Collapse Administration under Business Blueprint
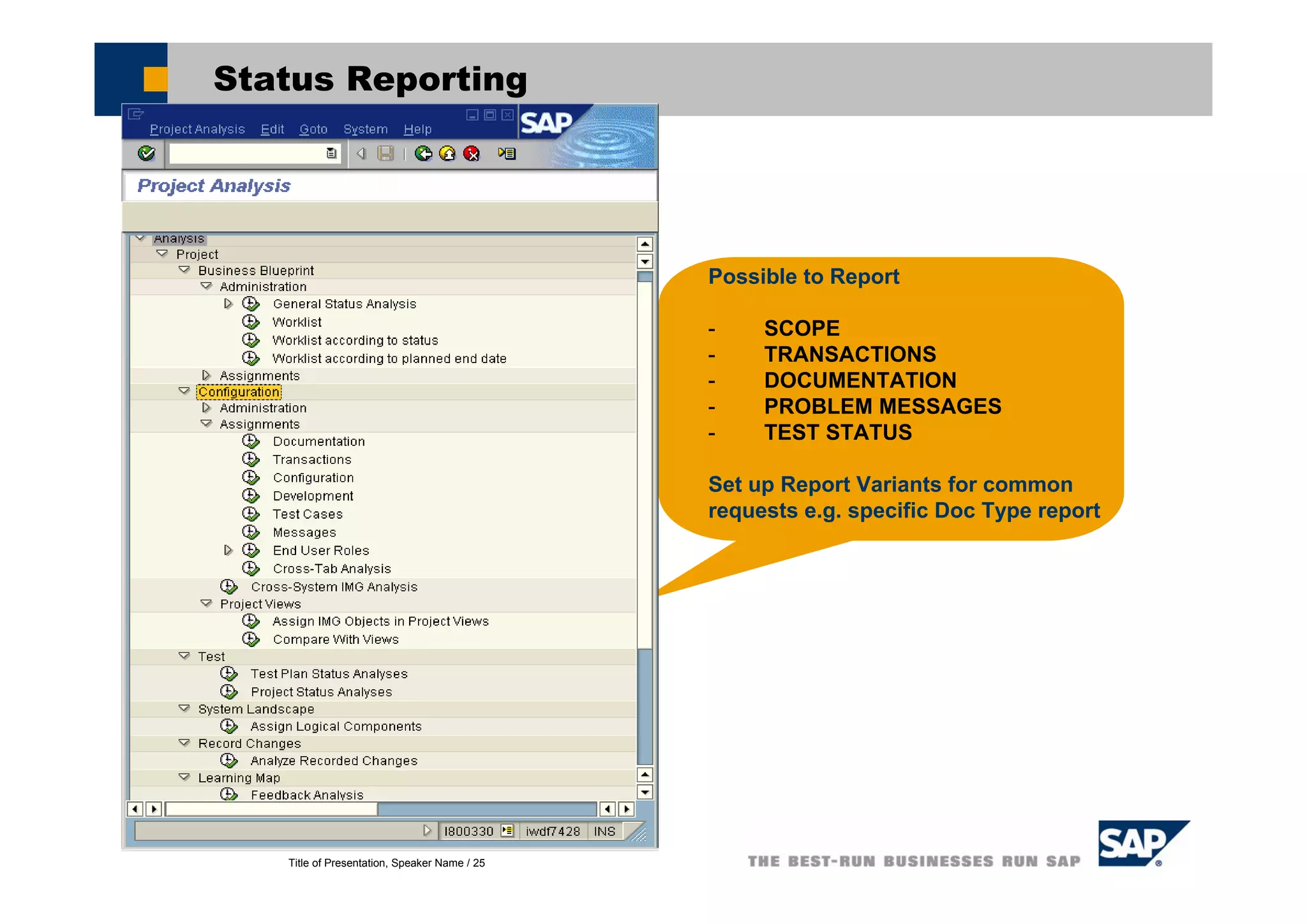The image size is (1307, 924). pyautogui.click(x=206, y=287)
